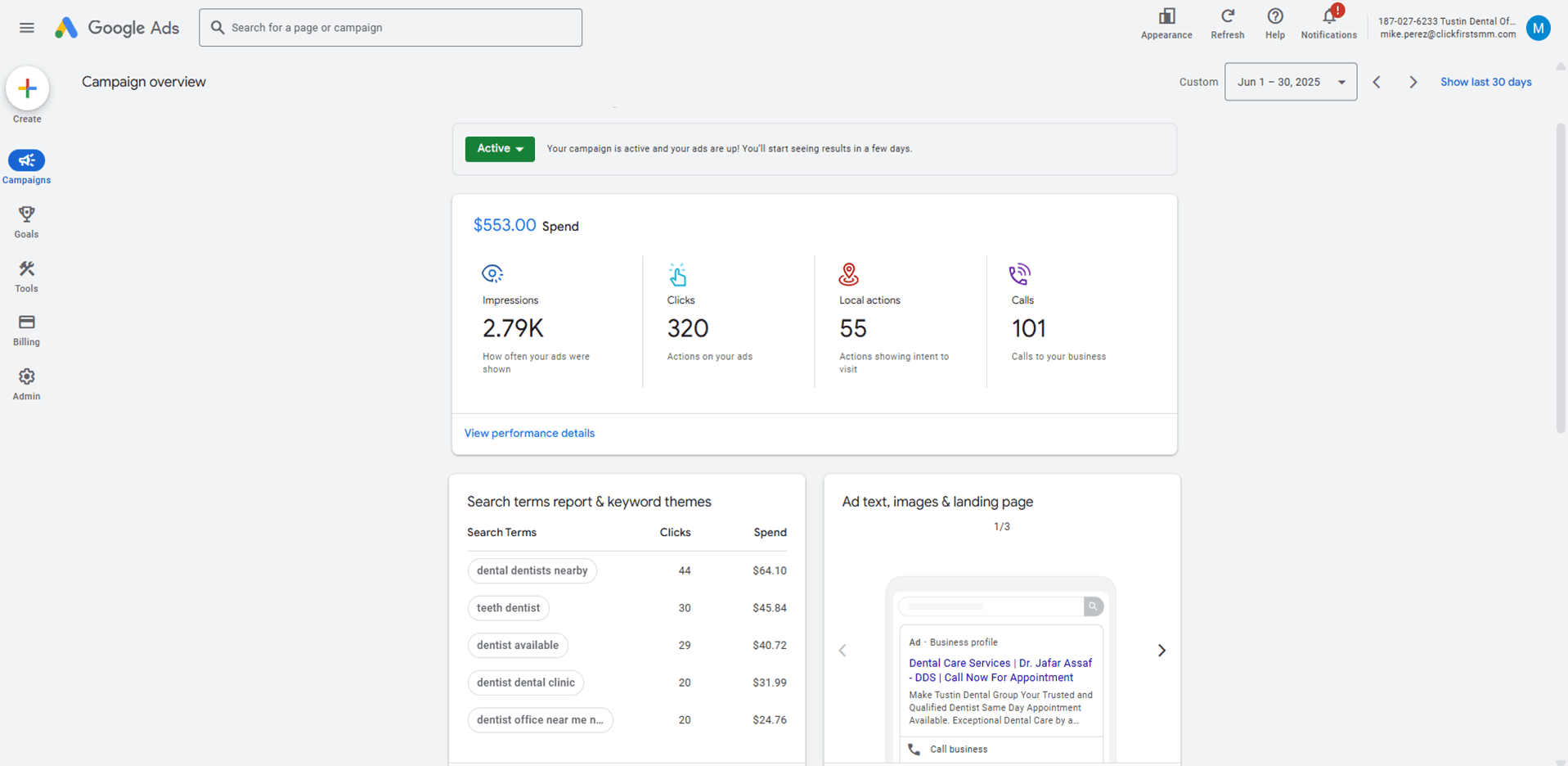
Task: Click the $31.99 spend cell
Action: point(770,683)
